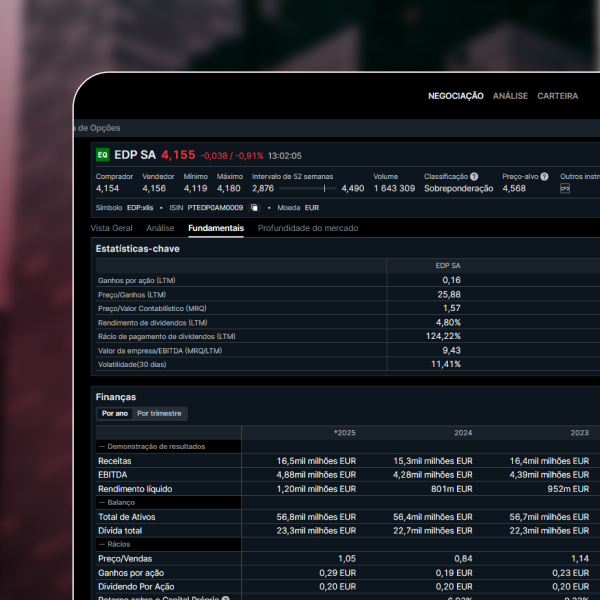Click the Estatísticas-chave heading
The height and width of the screenshot is (600, 600).
pos(137,249)
